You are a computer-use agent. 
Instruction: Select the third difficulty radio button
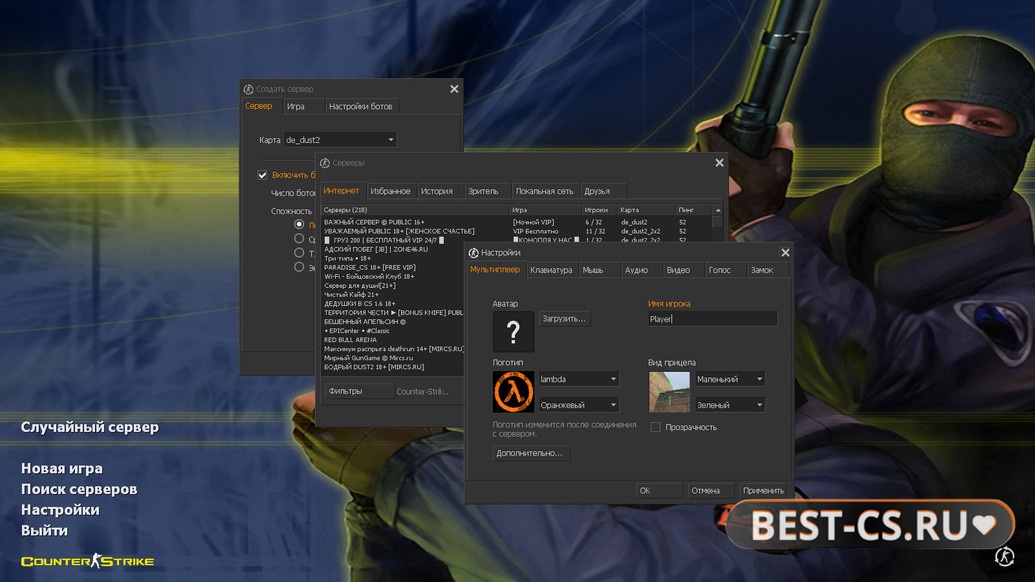click(299, 253)
